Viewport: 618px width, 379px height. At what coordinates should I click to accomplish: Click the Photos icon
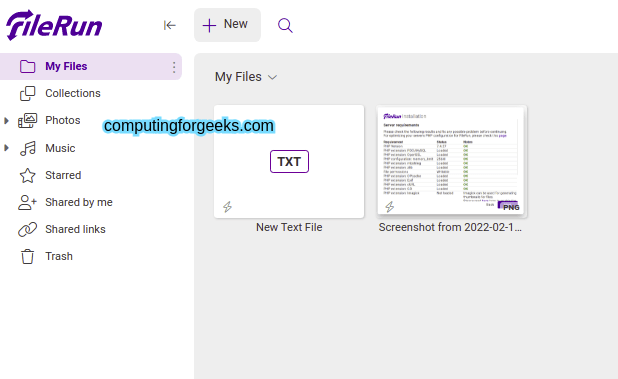coord(28,120)
